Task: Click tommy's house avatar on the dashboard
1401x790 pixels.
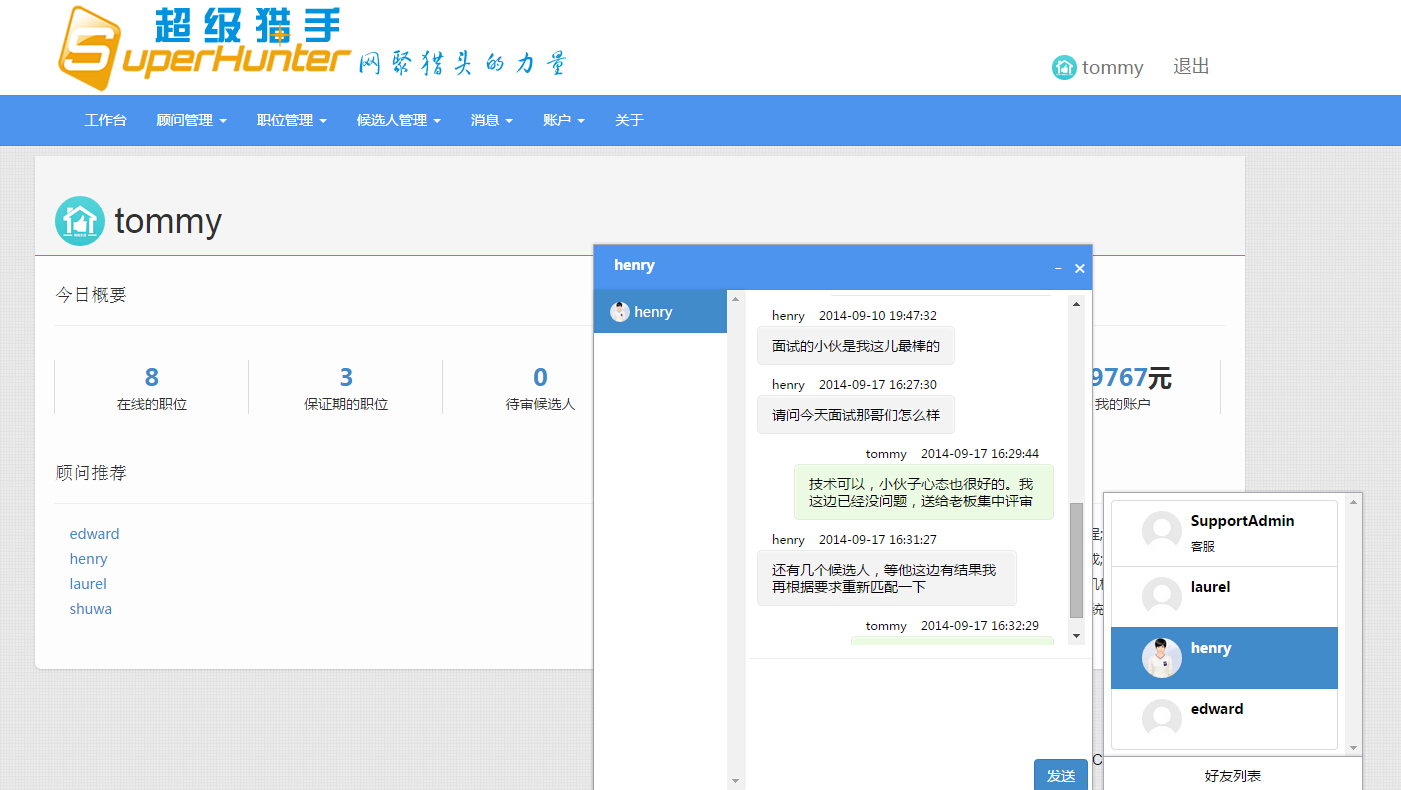Action: coord(79,221)
